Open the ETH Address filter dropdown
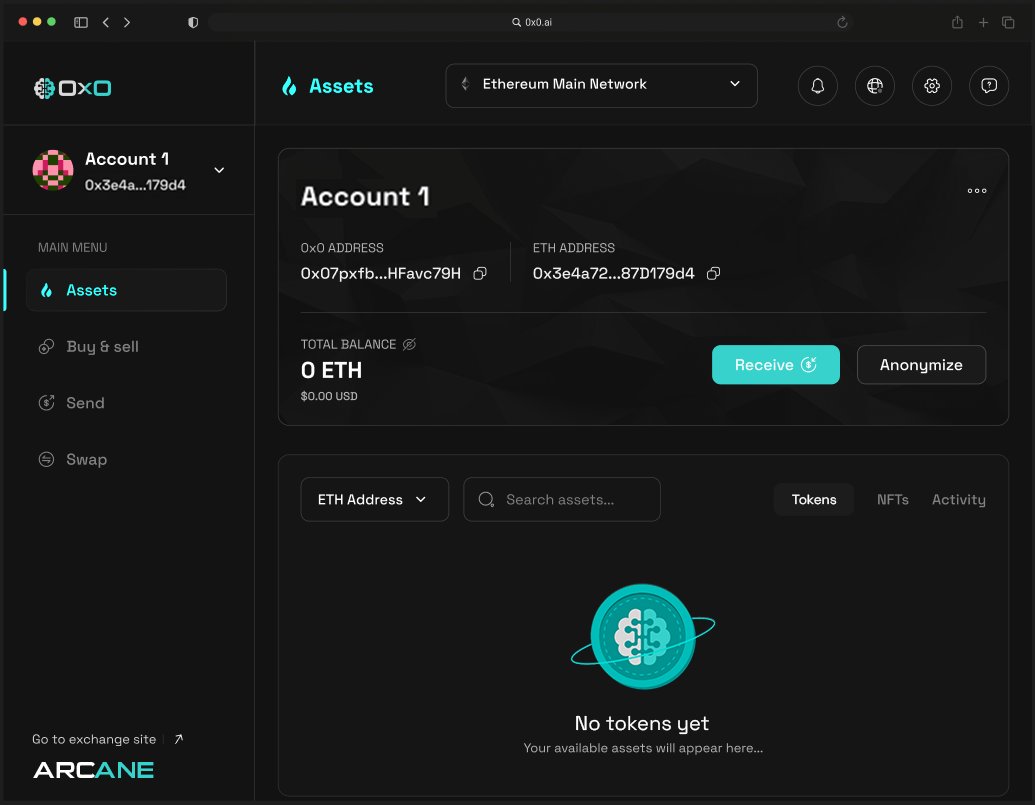1035x805 pixels. coord(374,499)
